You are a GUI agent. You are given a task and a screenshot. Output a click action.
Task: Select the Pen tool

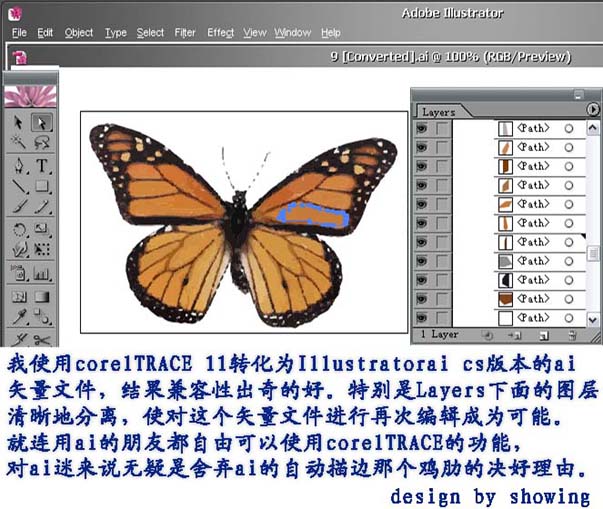pyautogui.click(x=18, y=165)
